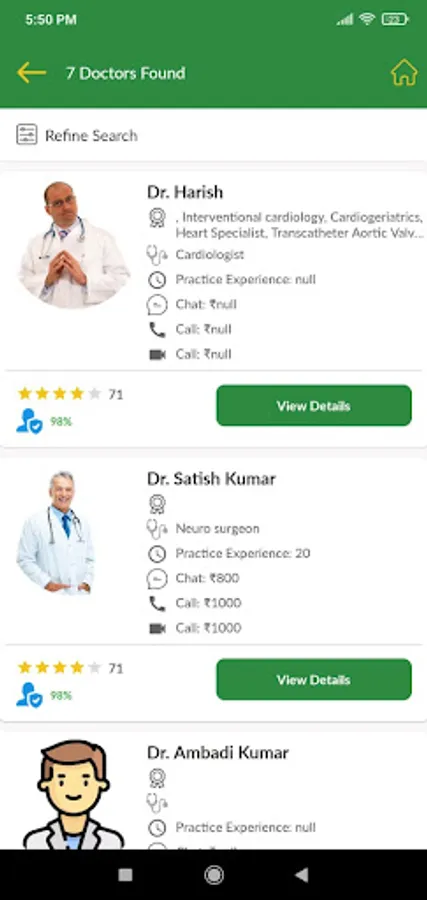The width and height of the screenshot is (427, 900).
Task: Select Dr. Ambadi Kumar's avatar
Action: point(73,794)
